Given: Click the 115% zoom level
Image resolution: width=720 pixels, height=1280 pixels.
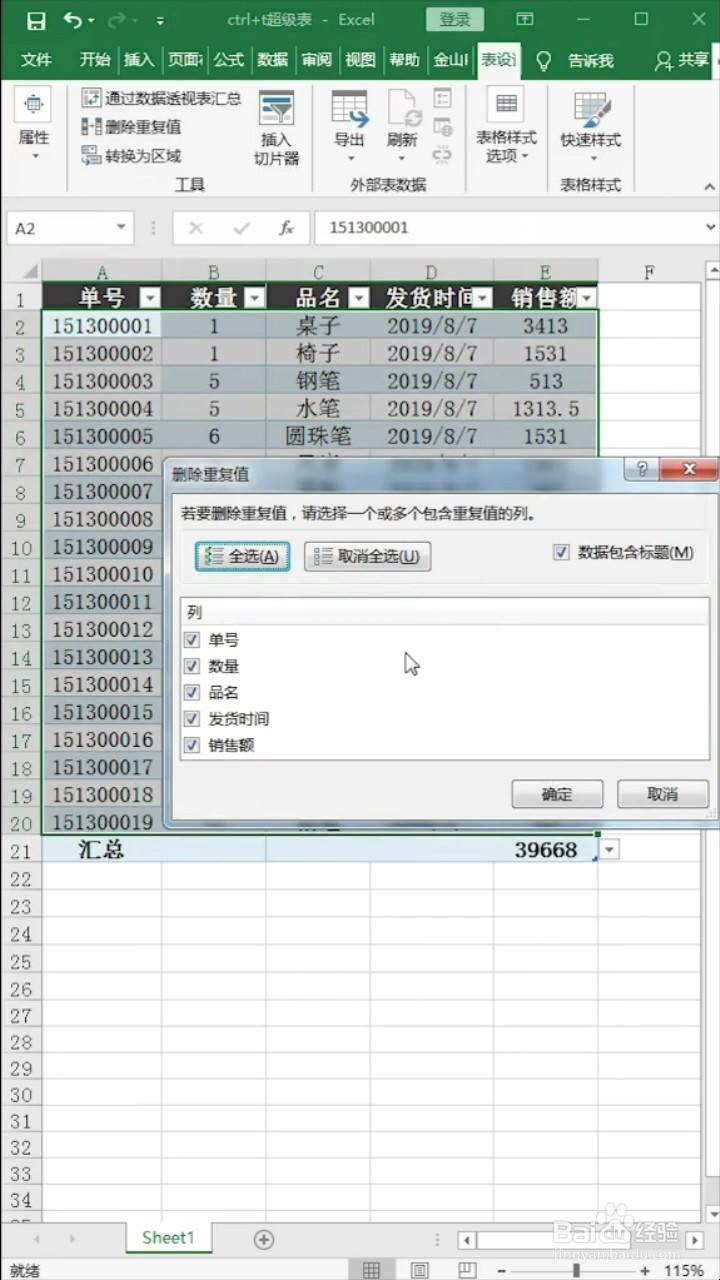Looking at the screenshot, I should (685, 1270).
